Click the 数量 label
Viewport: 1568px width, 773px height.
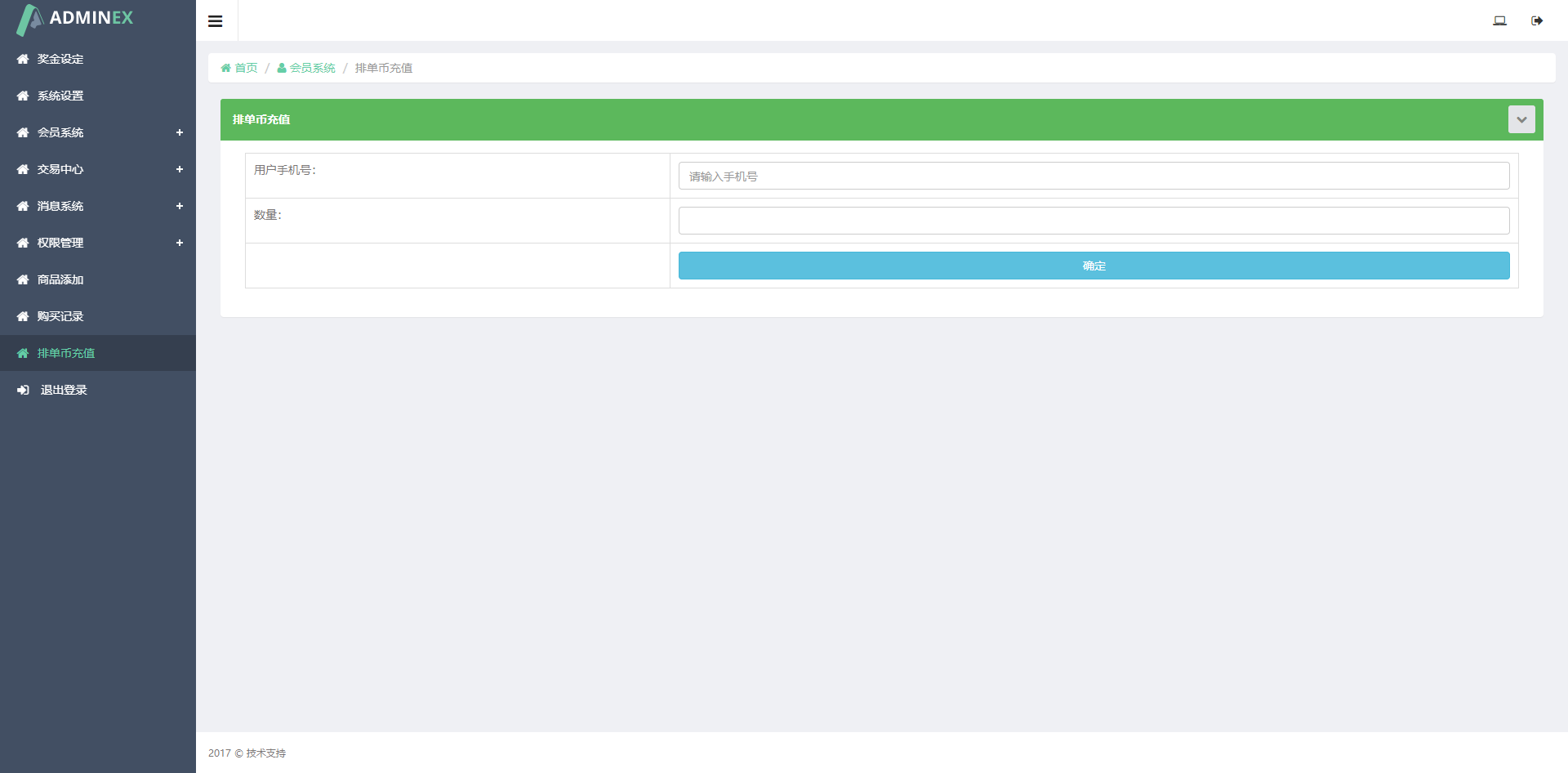pos(268,215)
